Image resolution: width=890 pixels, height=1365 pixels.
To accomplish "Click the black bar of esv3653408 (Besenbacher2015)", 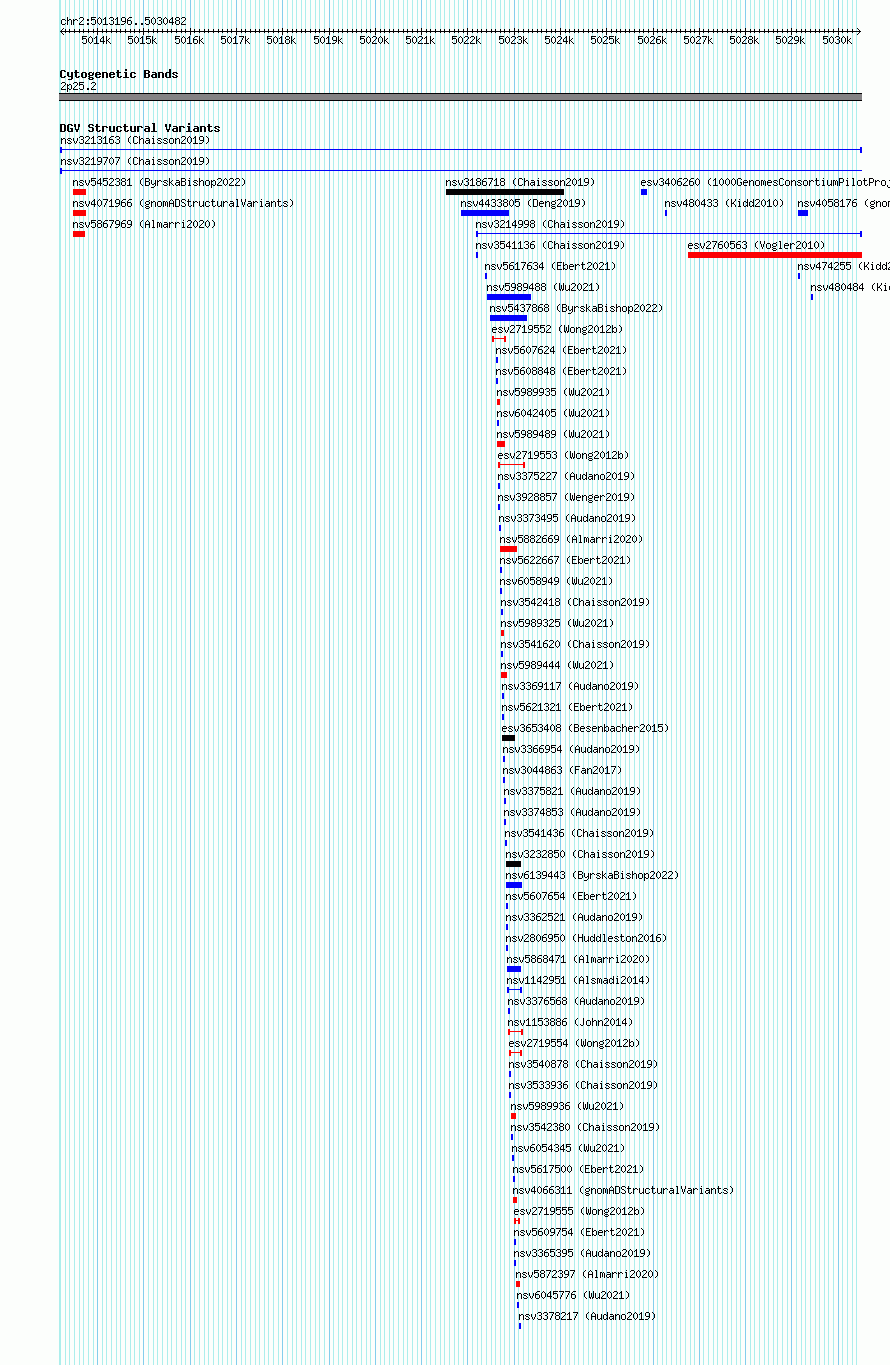I will (x=508, y=738).
